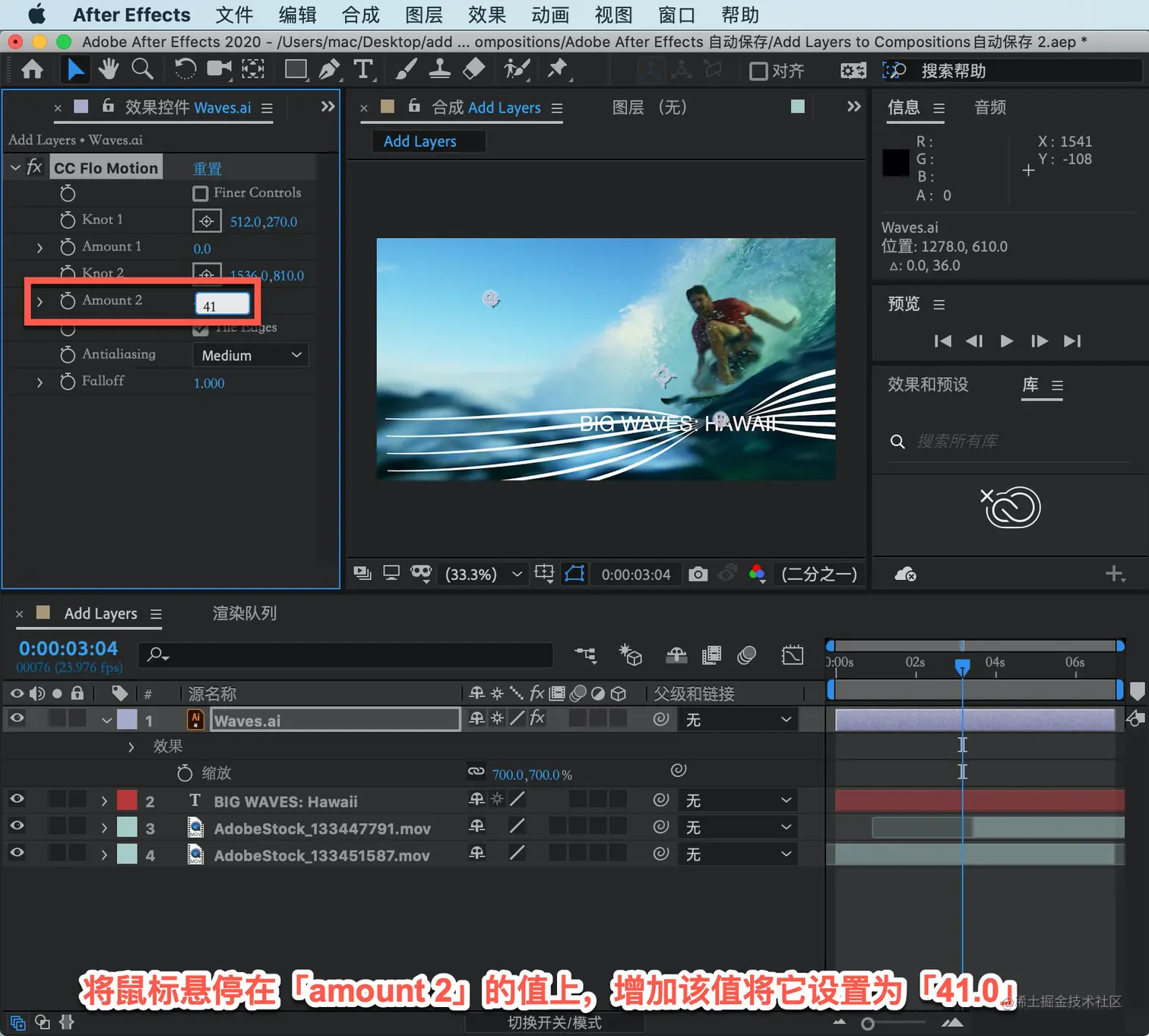Select the Zoom magnifier tool
1149x1036 pixels.
click(142, 69)
